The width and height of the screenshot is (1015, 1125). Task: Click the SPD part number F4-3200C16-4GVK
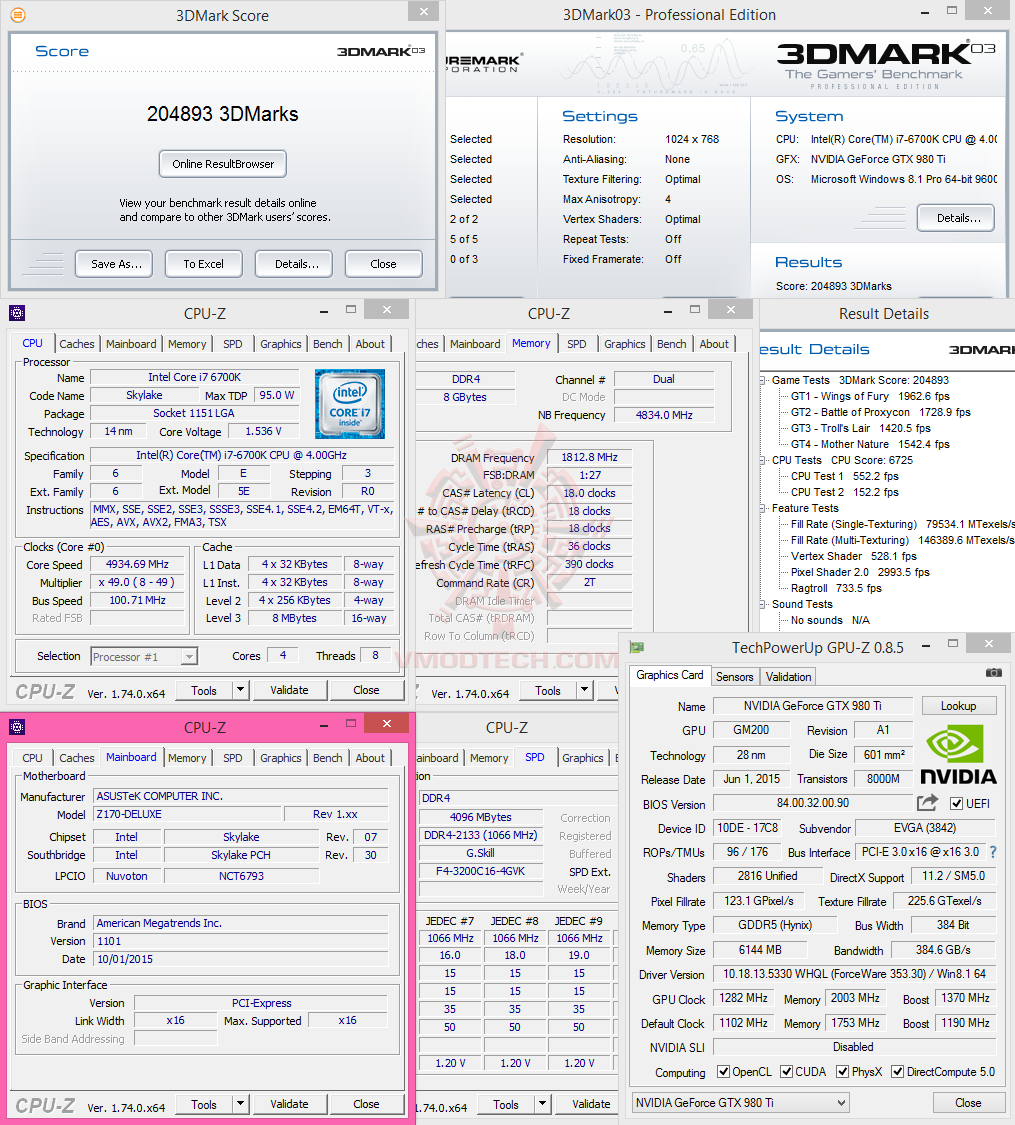(481, 871)
